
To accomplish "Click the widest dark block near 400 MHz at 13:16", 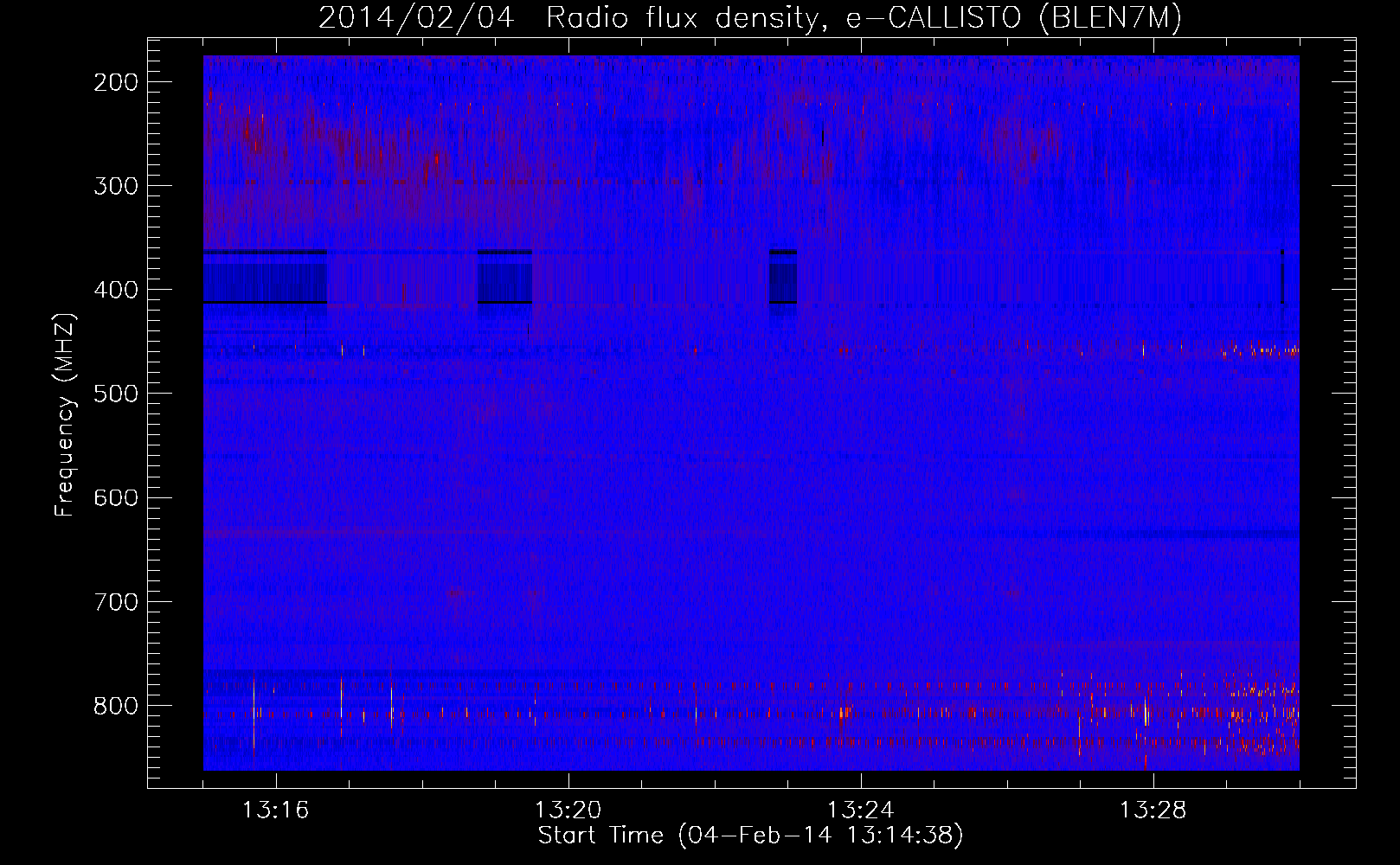I will [x=265, y=277].
